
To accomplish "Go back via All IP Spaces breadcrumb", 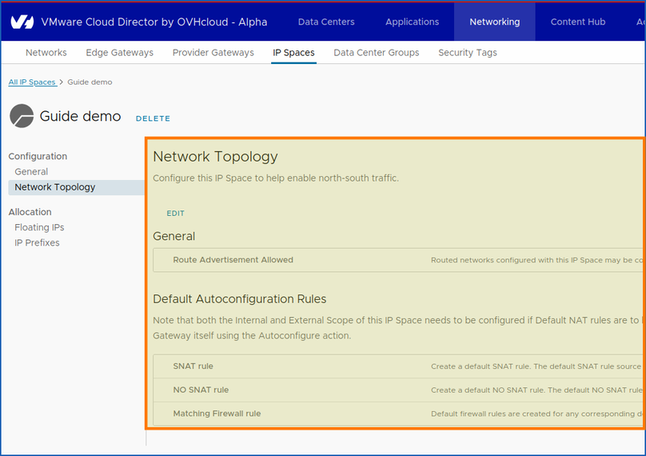I will pyautogui.click(x=32, y=82).
